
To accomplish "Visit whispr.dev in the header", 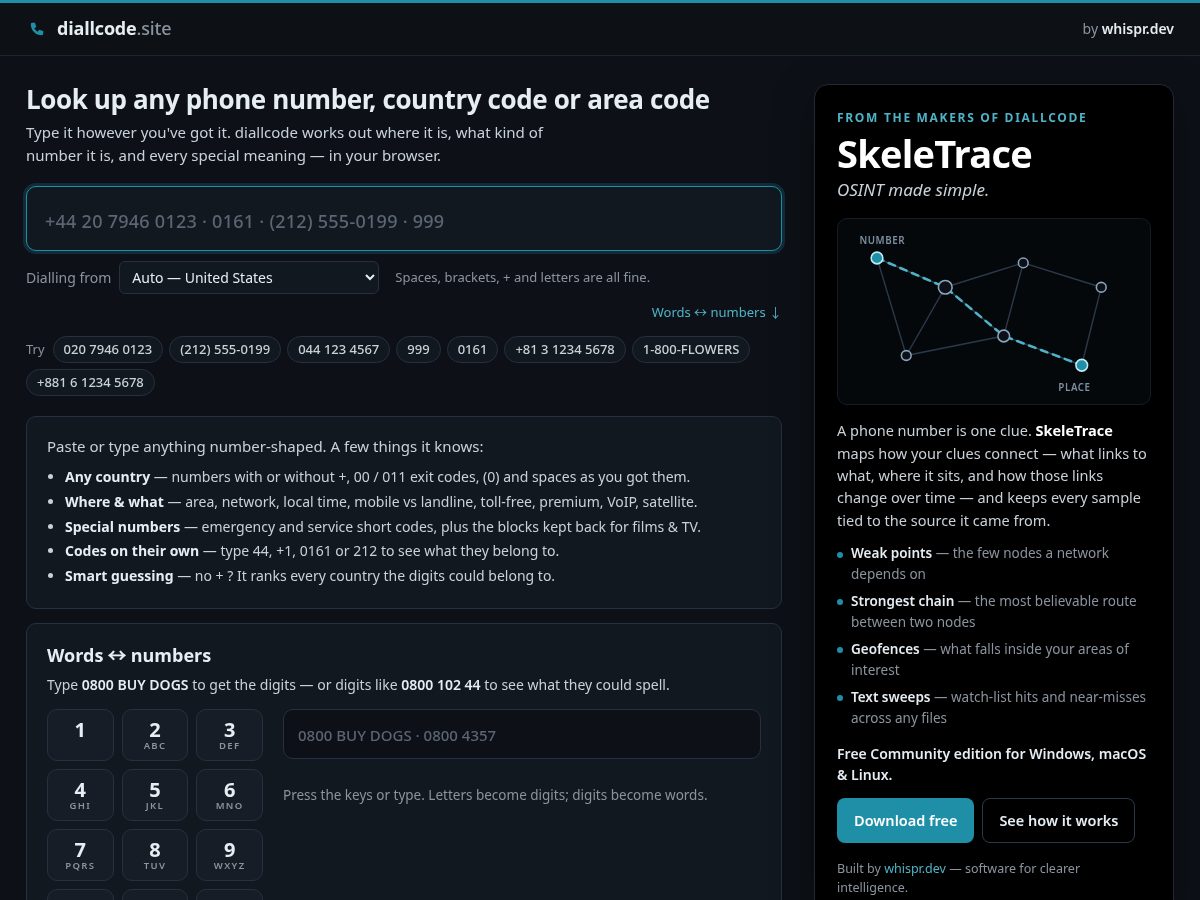I will point(1137,29).
